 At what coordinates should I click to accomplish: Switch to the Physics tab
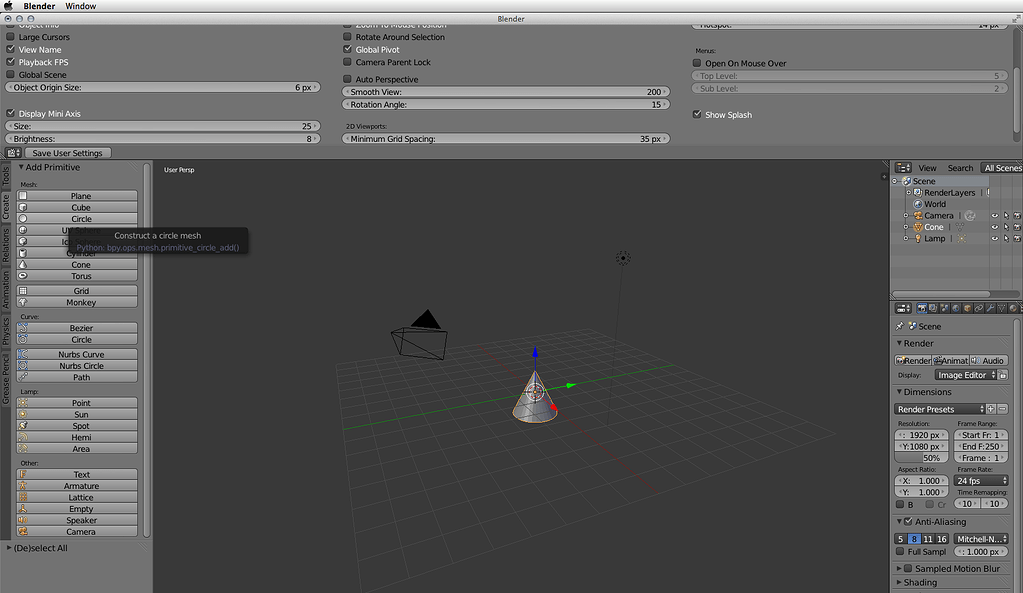point(6,331)
